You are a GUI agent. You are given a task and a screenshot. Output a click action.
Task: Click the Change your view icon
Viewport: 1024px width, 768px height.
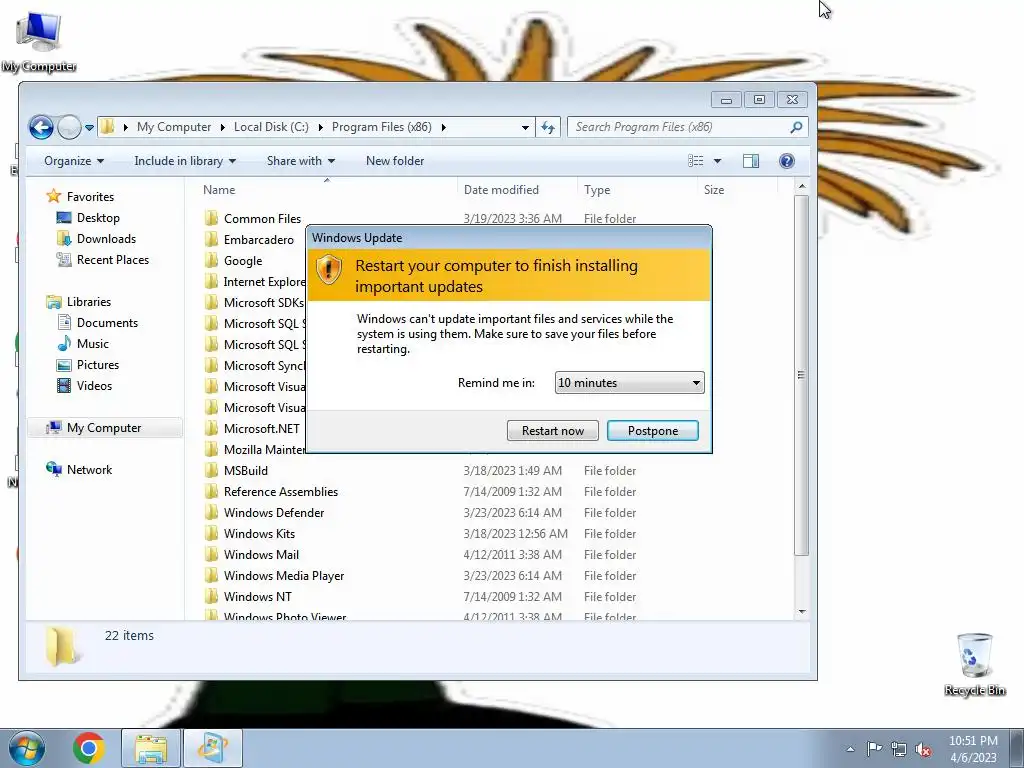click(x=696, y=161)
